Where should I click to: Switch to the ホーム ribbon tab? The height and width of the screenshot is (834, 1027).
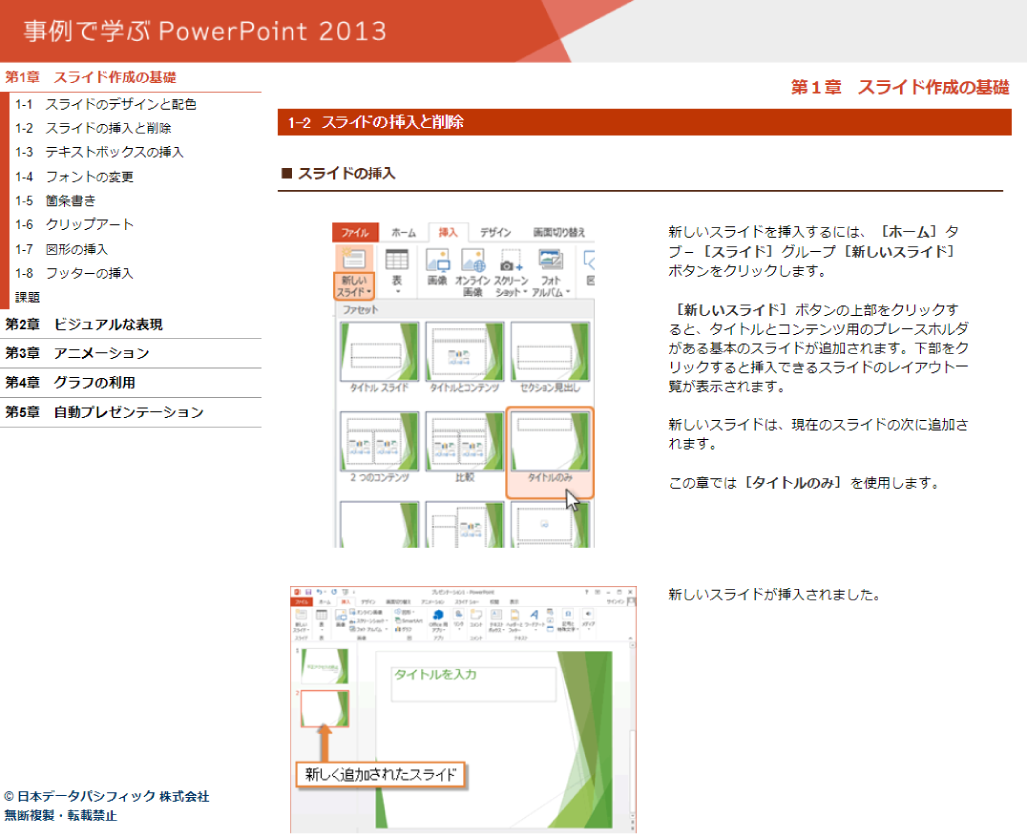pyautogui.click(x=403, y=233)
